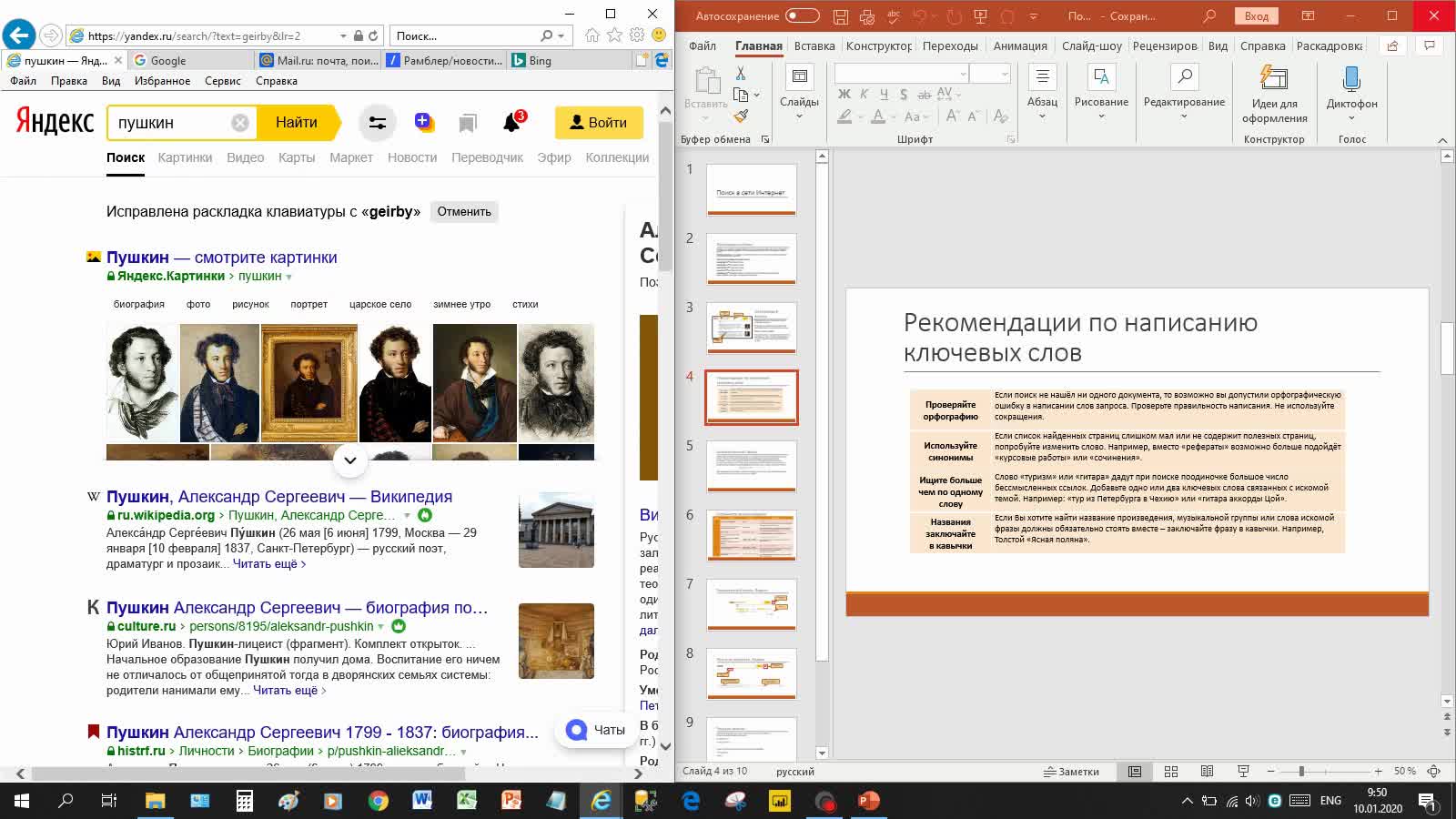
Task: Apply italic К formatting in PowerPoint
Action: coord(864,94)
